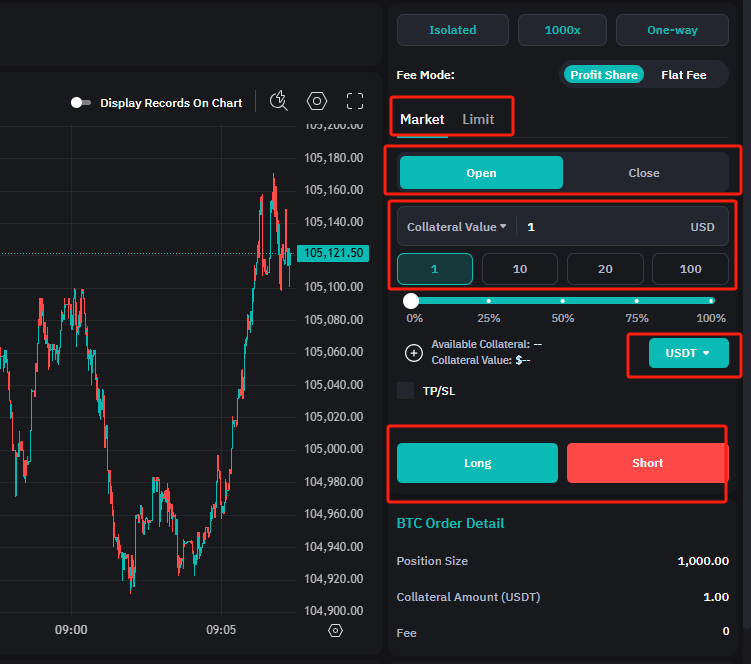The image size is (751, 664).
Task: Click the collateral amount input field
Action: 600,227
